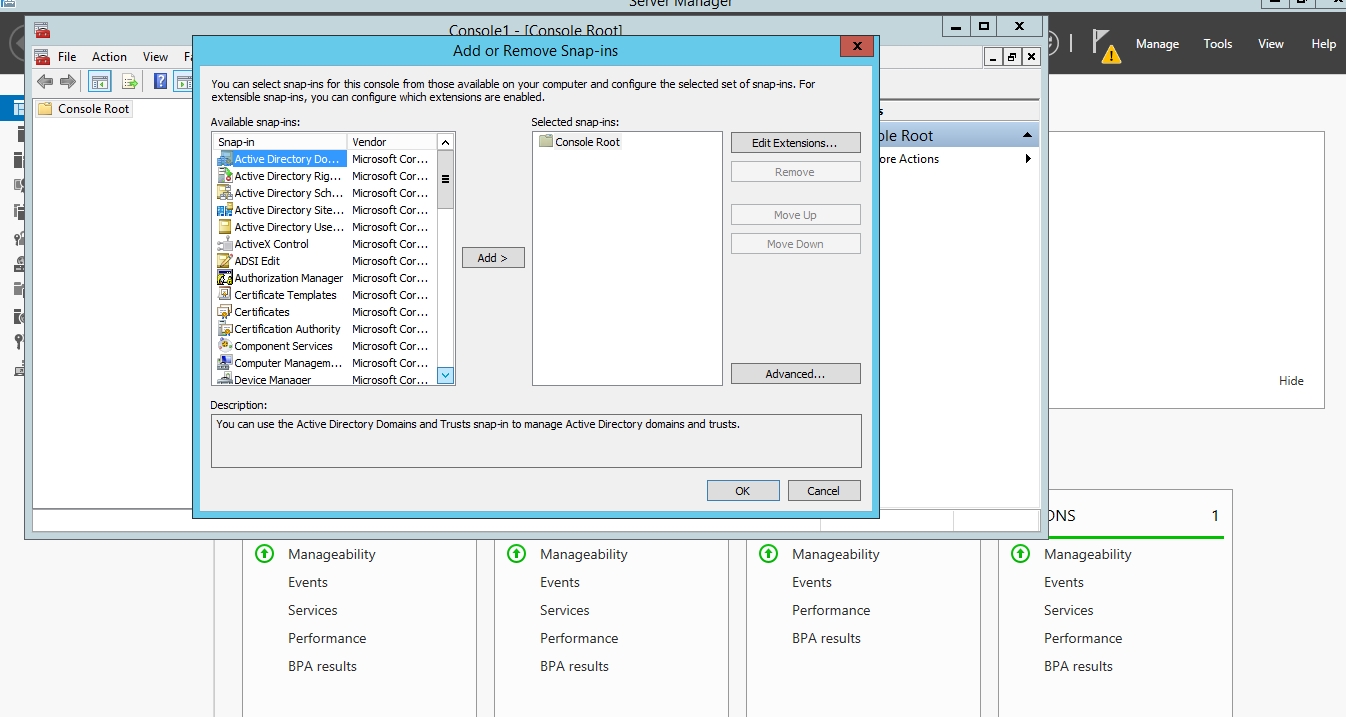
Task: Open the Manage menu in Server Manager
Action: (x=1157, y=44)
